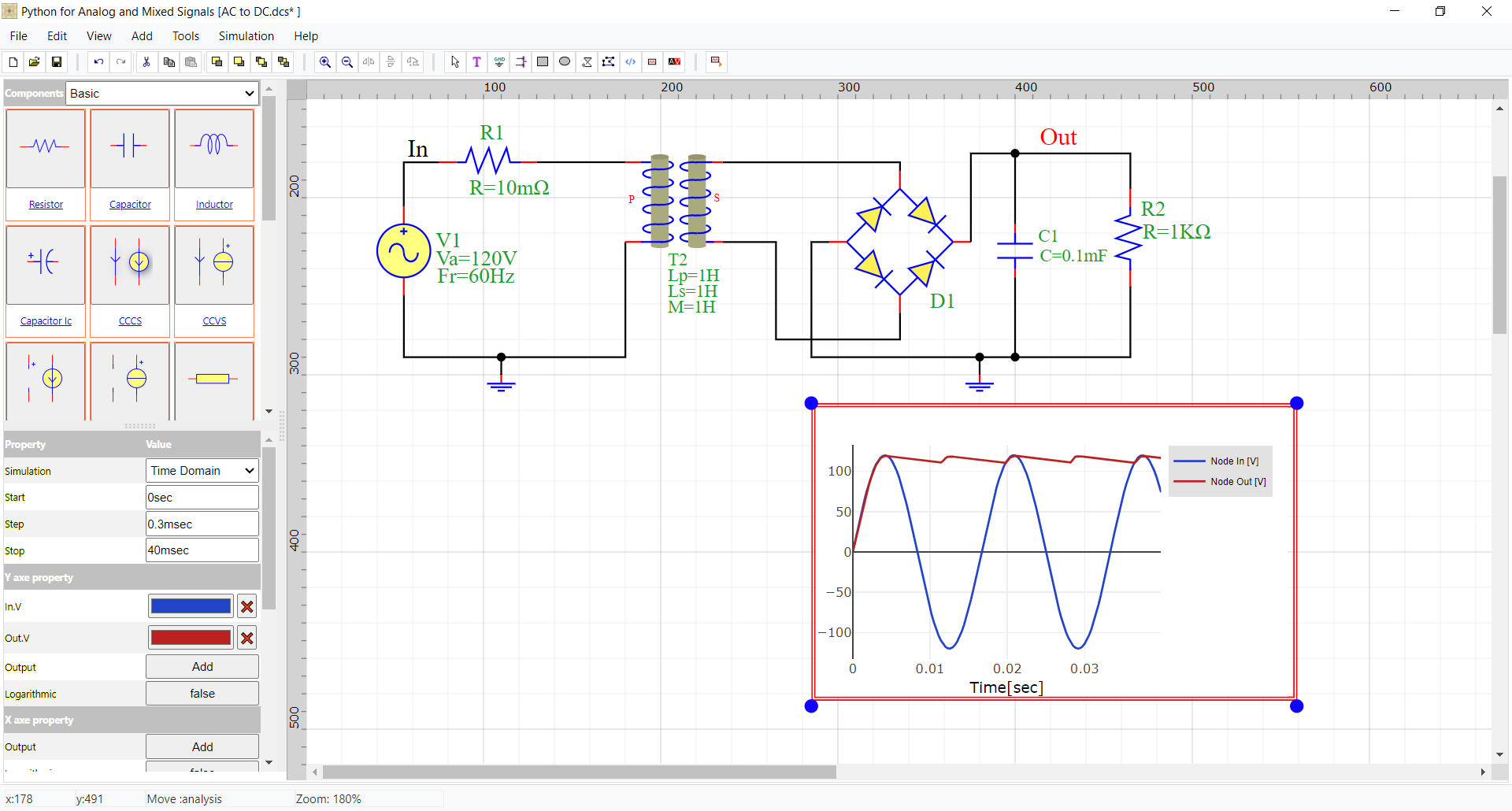This screenshot has width=1512, height=811.
Task: Cut selection with the scissors icon
Action: pyautogui.click(x=146, y=62)
